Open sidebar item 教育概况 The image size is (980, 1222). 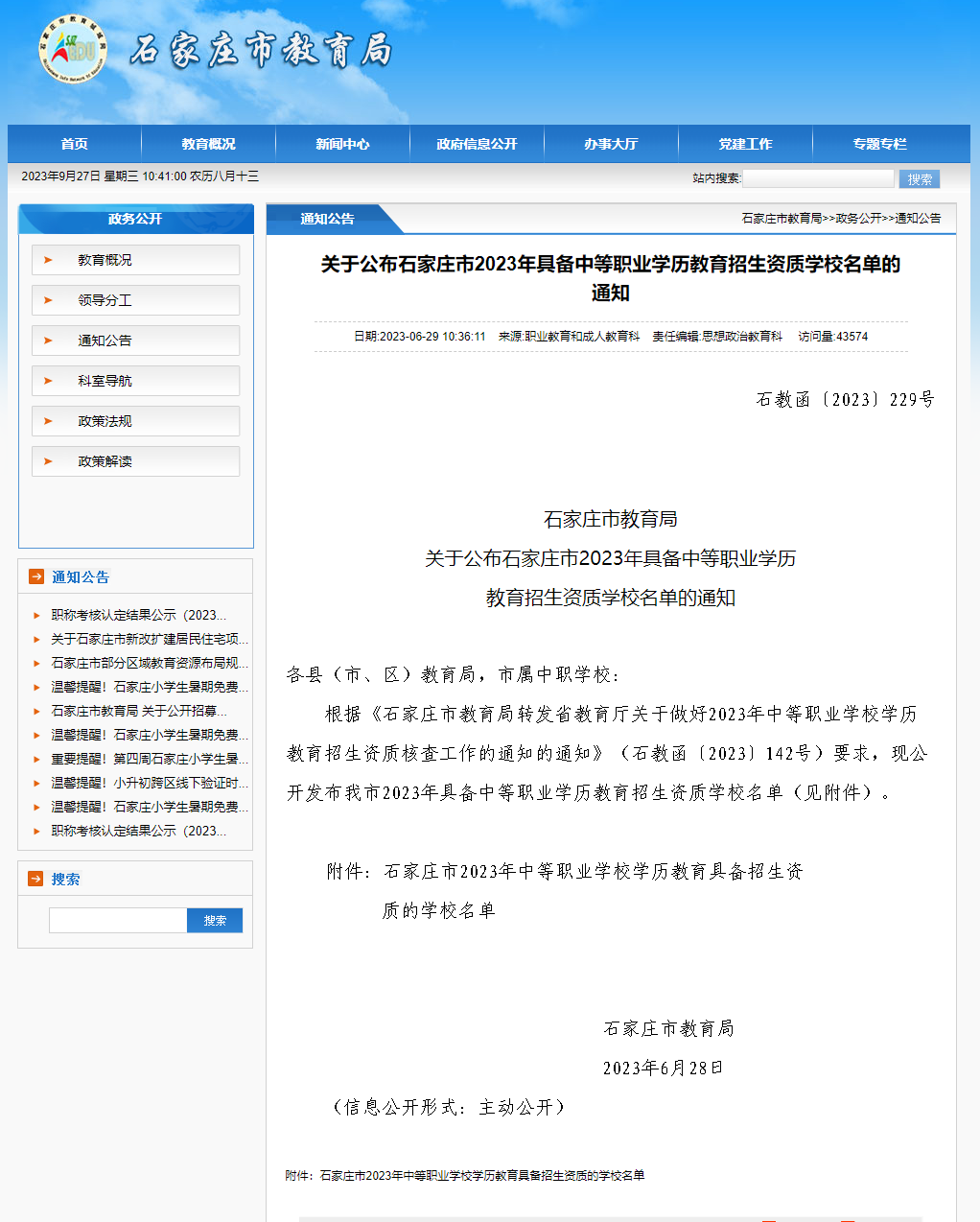pyautogui.click(x=136, y=260)
